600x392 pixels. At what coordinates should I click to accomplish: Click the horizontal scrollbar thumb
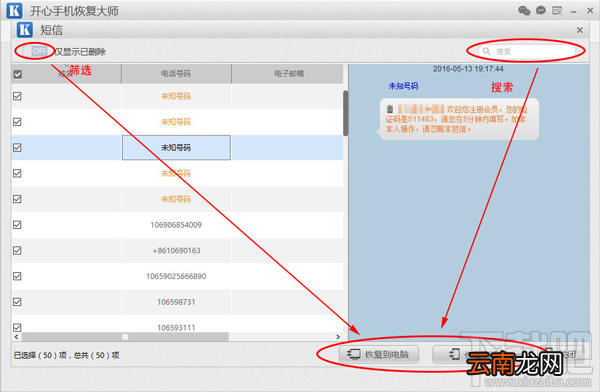[125, 337]
